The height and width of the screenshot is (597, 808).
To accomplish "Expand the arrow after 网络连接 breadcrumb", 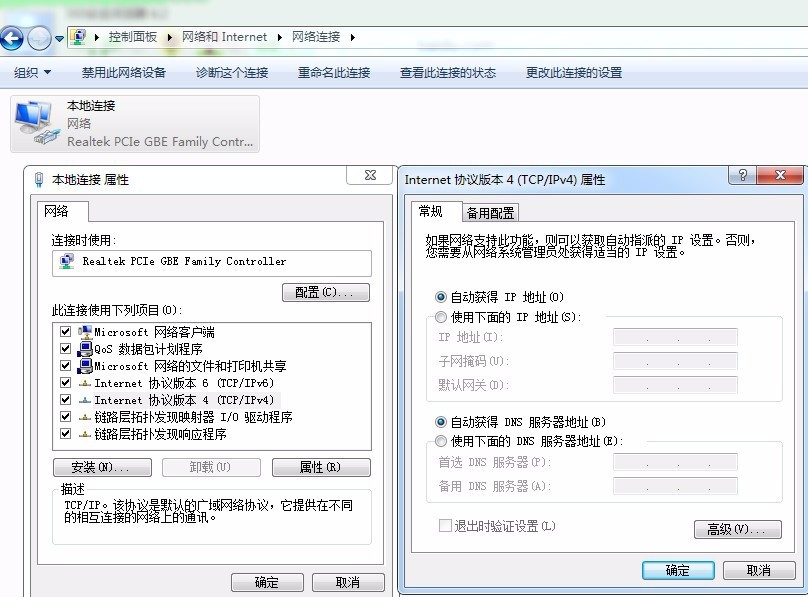I will tap(352, 37).
